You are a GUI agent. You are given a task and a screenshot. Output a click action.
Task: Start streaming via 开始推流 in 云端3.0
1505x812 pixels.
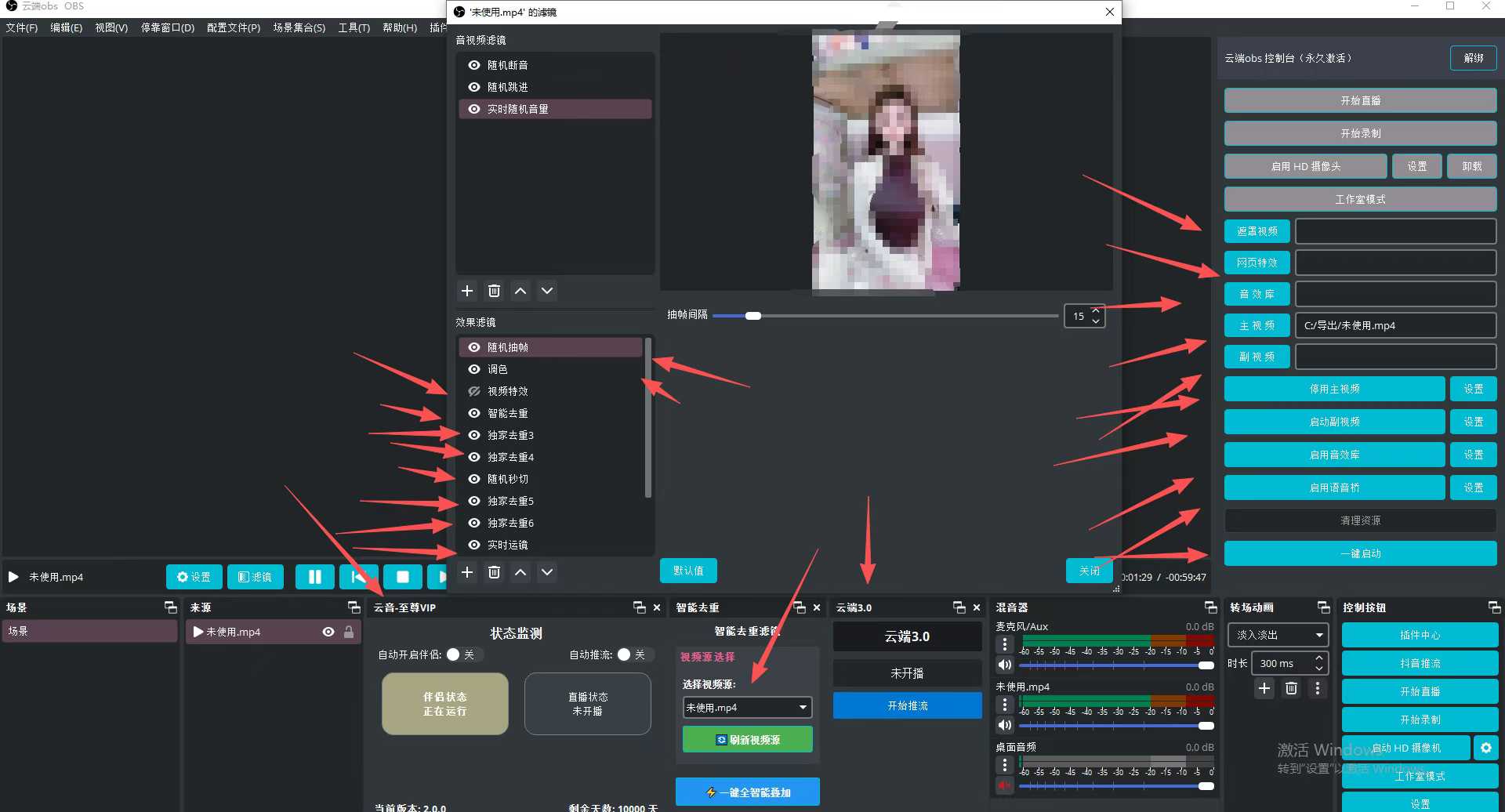click(907, 705)
